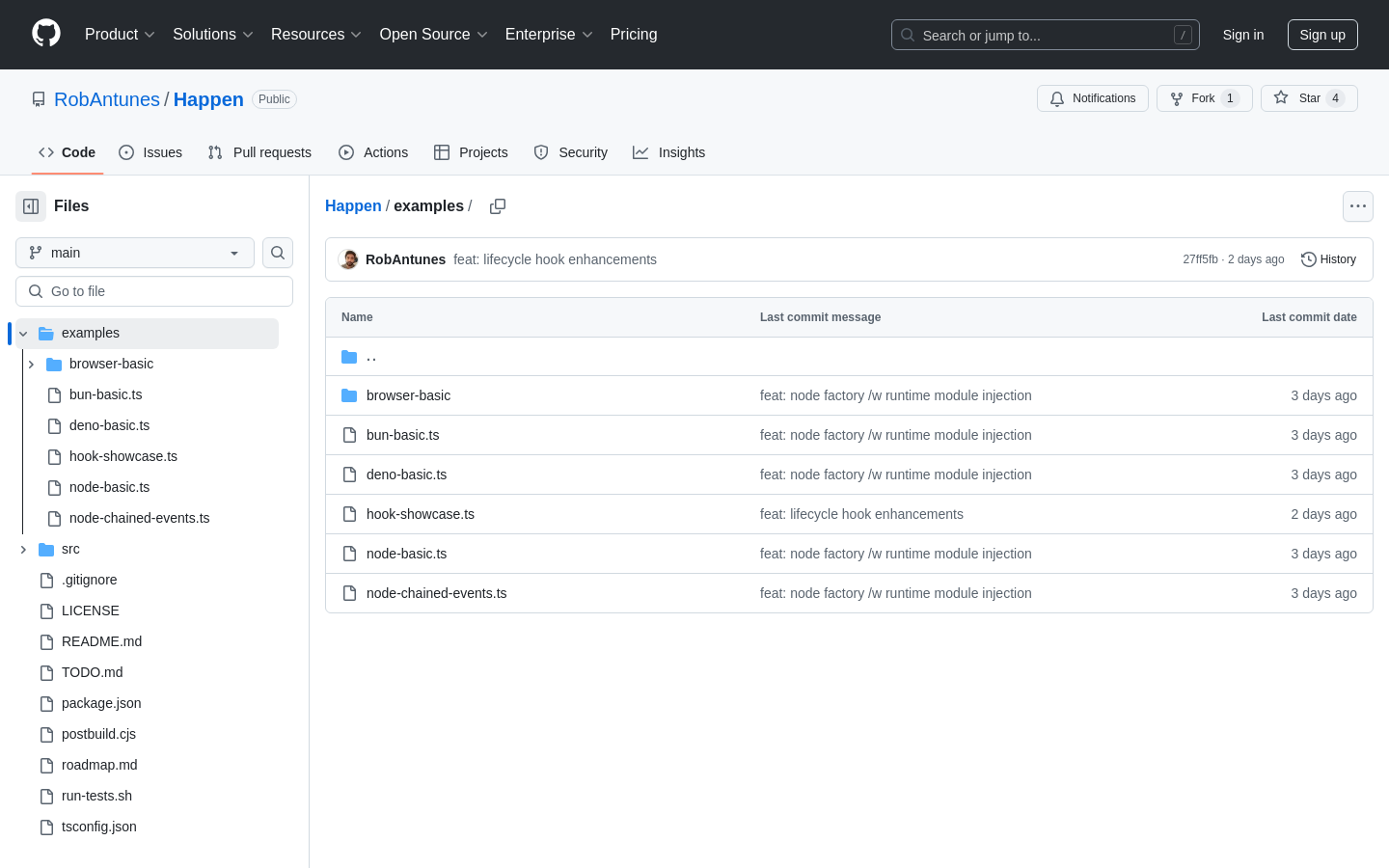
Task: Click the Search or jump to field
Action: coord(1046,35)
